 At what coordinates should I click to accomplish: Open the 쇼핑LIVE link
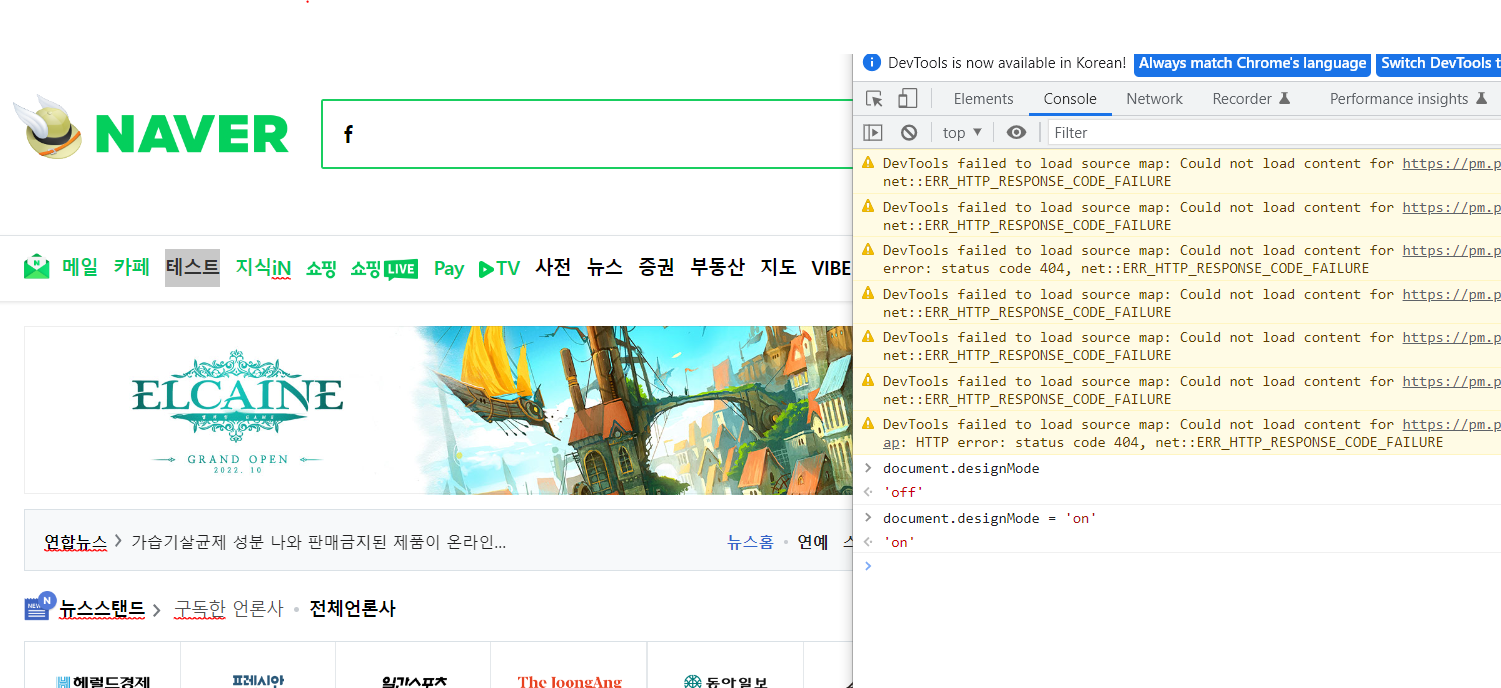[384, 268]
